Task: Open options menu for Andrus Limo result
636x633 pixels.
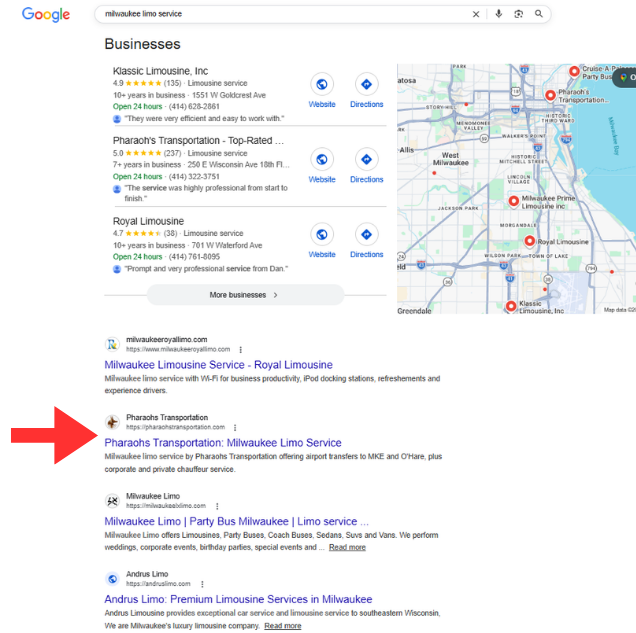Action: tap(202, 583)
